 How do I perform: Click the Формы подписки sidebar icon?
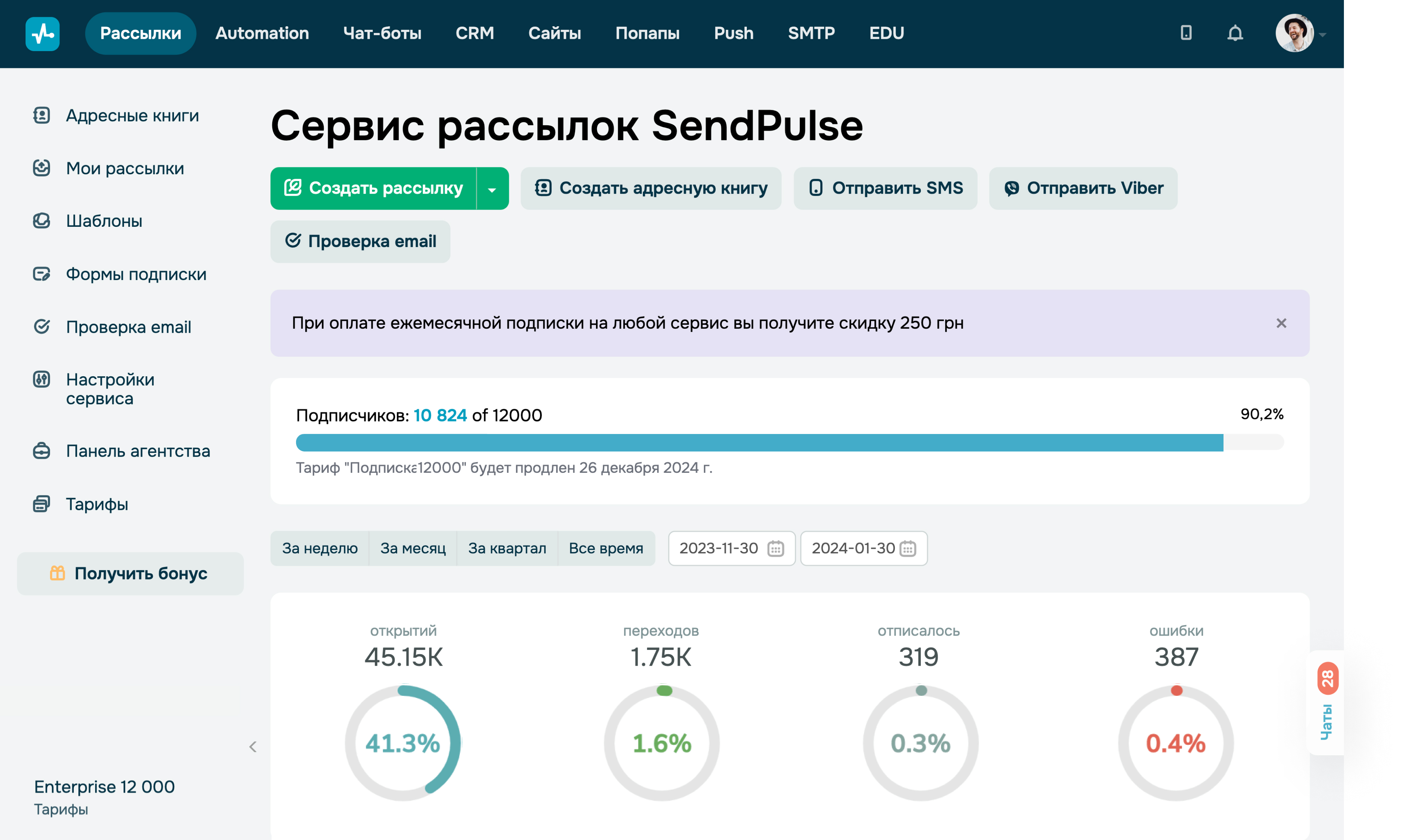[41, 274]
